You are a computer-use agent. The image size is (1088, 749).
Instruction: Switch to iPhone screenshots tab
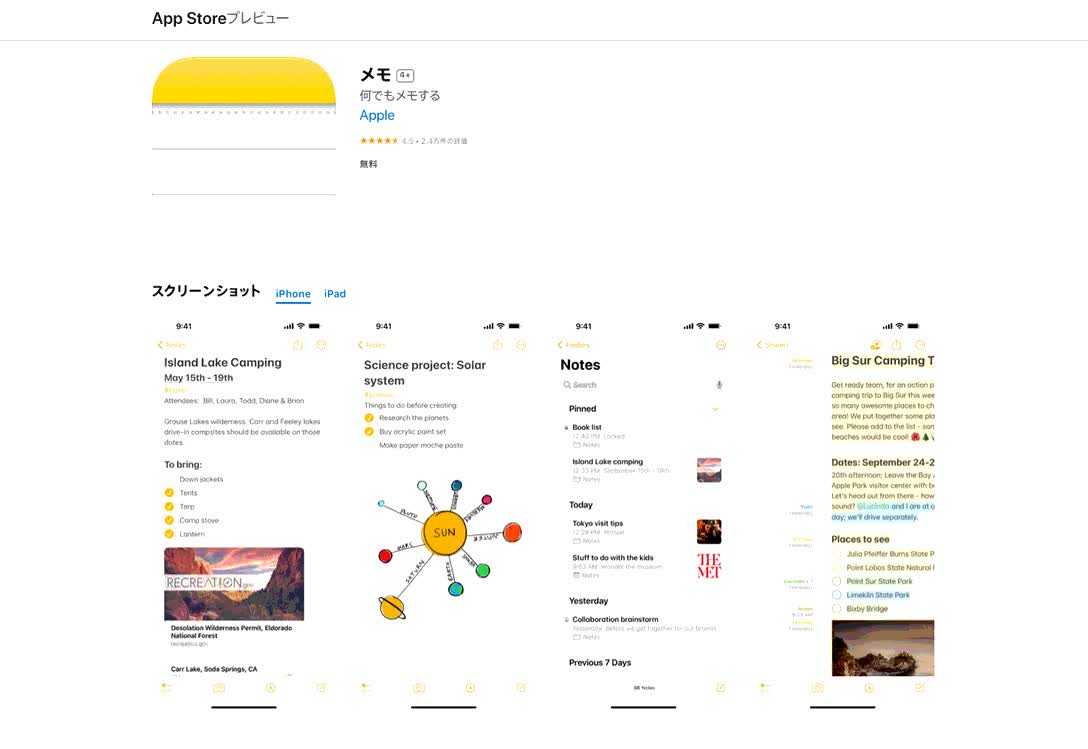(x=293, y=294)
